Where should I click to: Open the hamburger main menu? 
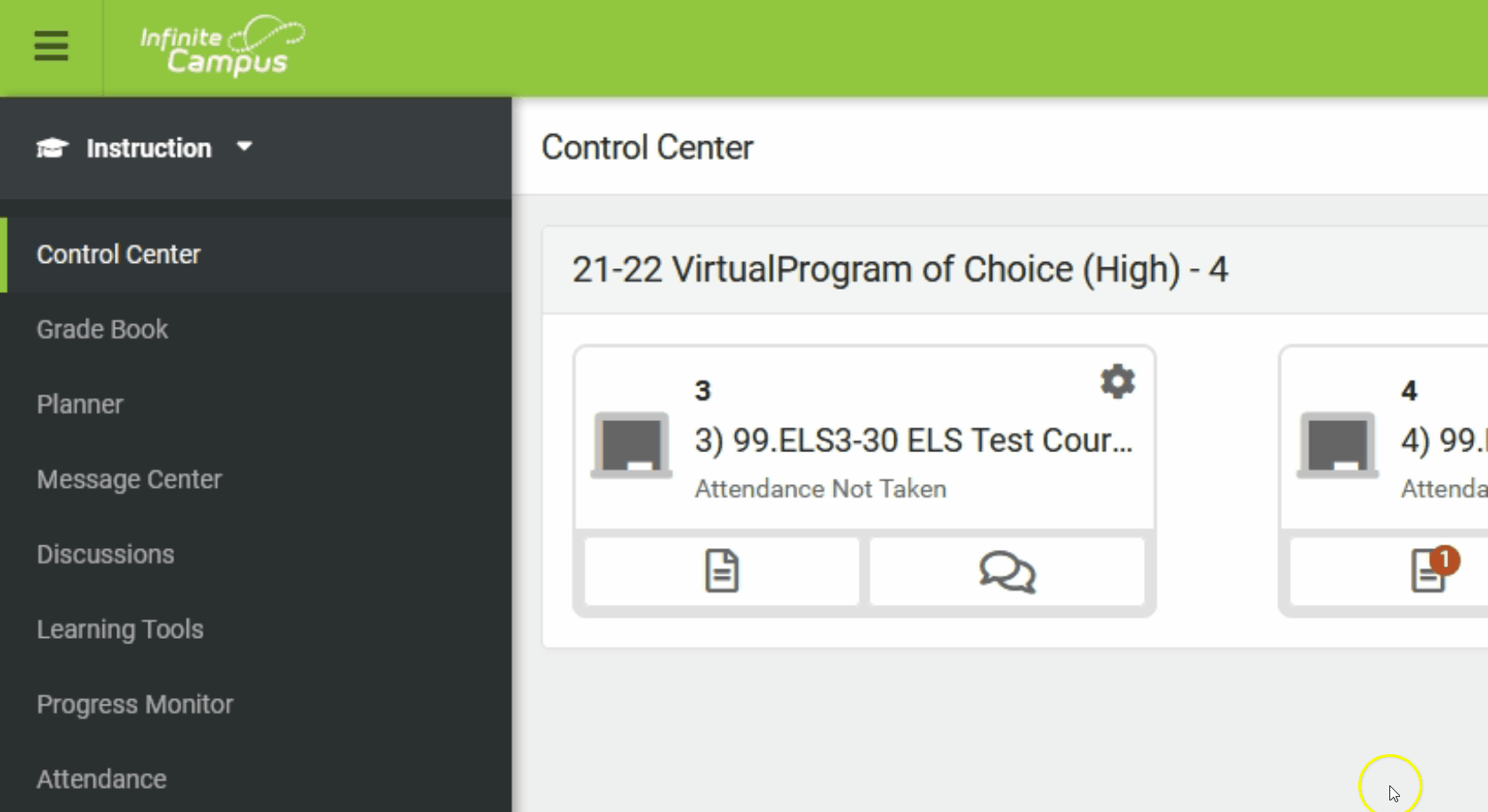tap(51, 46)
